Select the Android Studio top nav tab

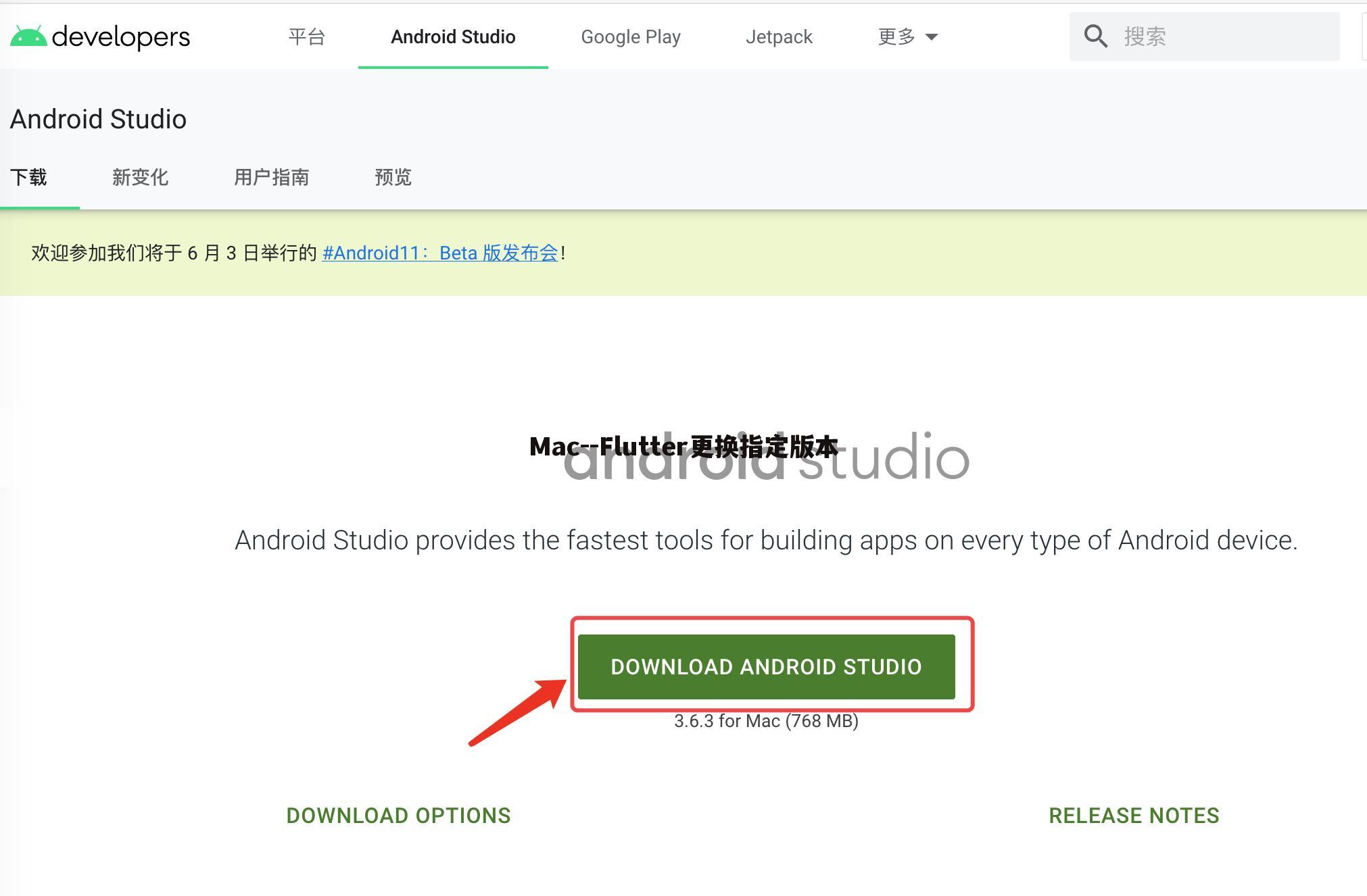tap(453, 36)
